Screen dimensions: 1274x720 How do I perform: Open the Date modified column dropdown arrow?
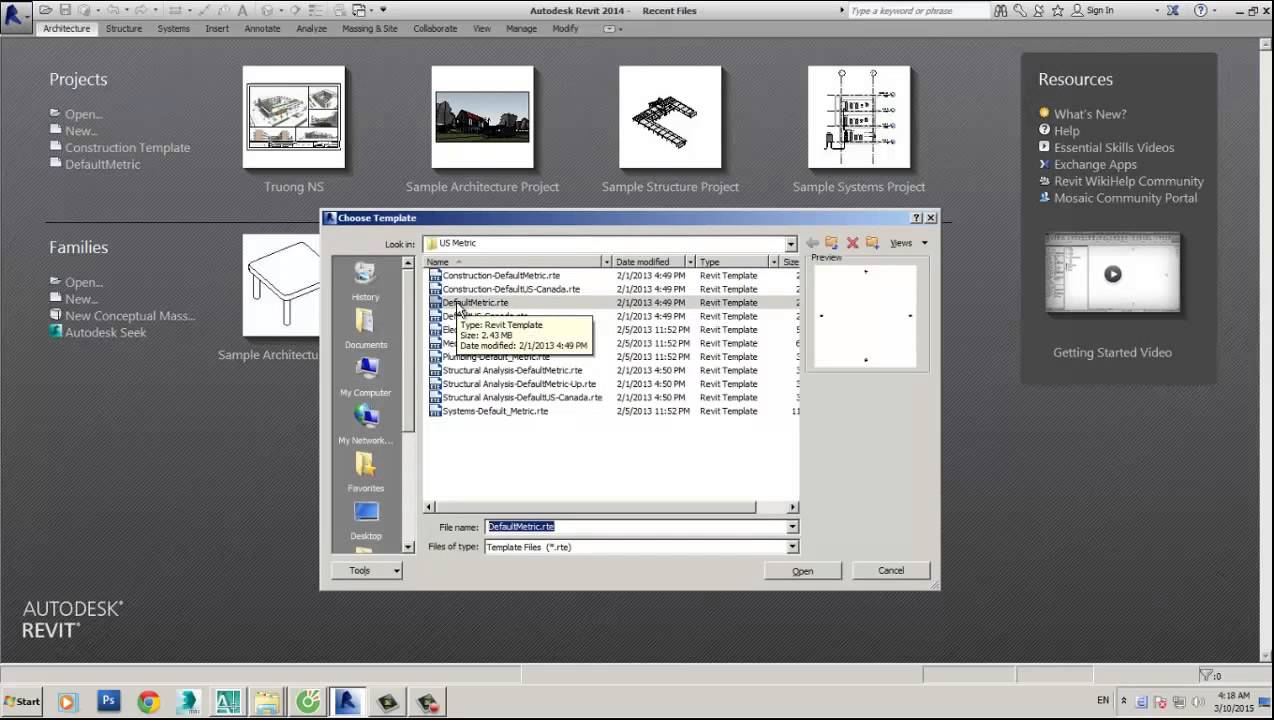(690, 262)
